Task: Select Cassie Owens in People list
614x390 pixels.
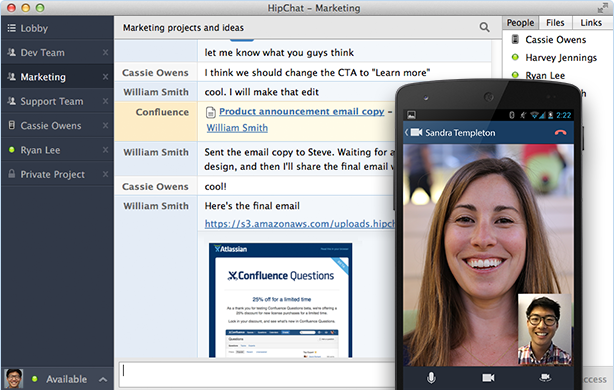Action: click(x=556, y=40)
